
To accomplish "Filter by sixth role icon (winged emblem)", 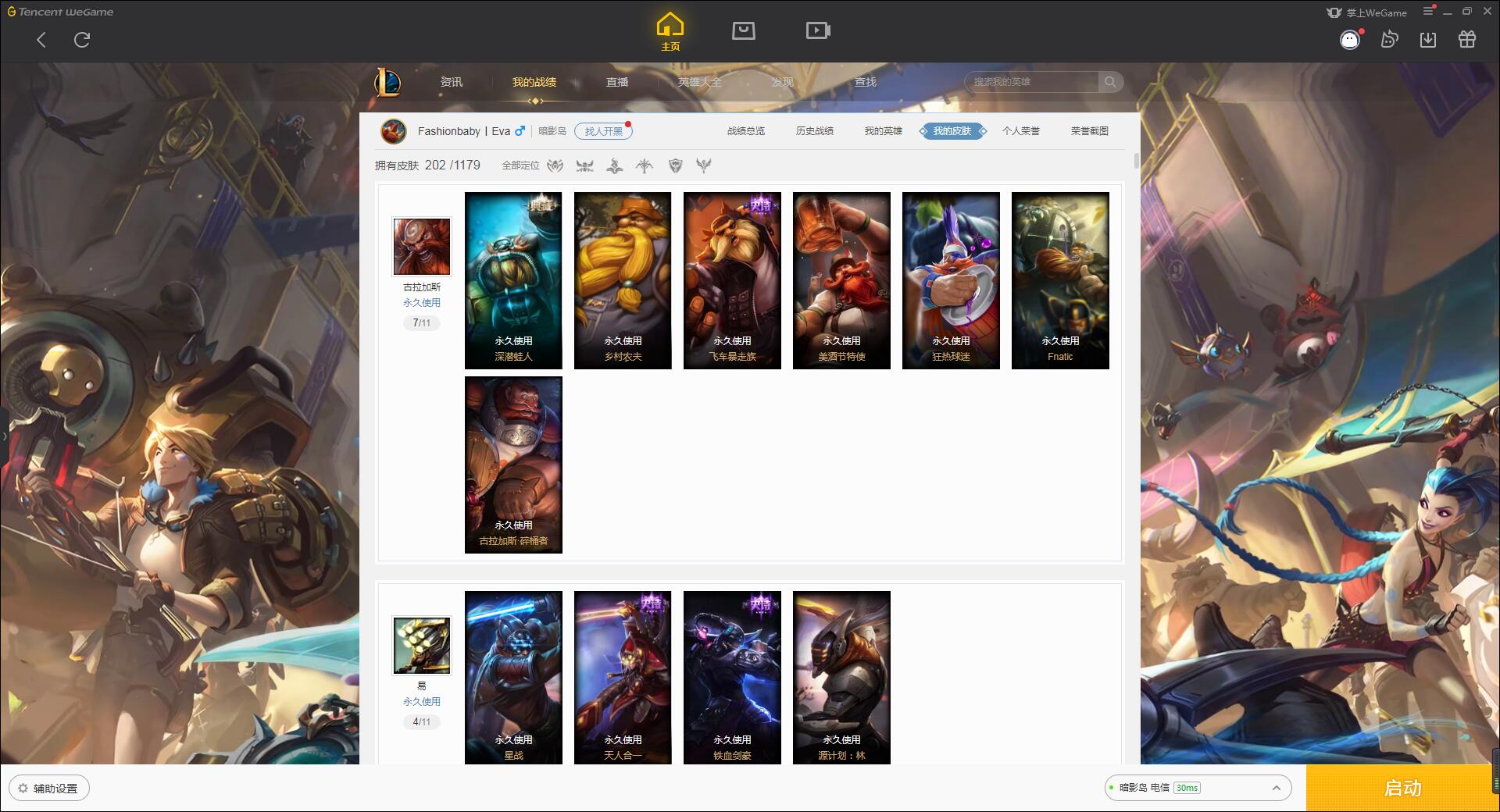I will (704, 166).
